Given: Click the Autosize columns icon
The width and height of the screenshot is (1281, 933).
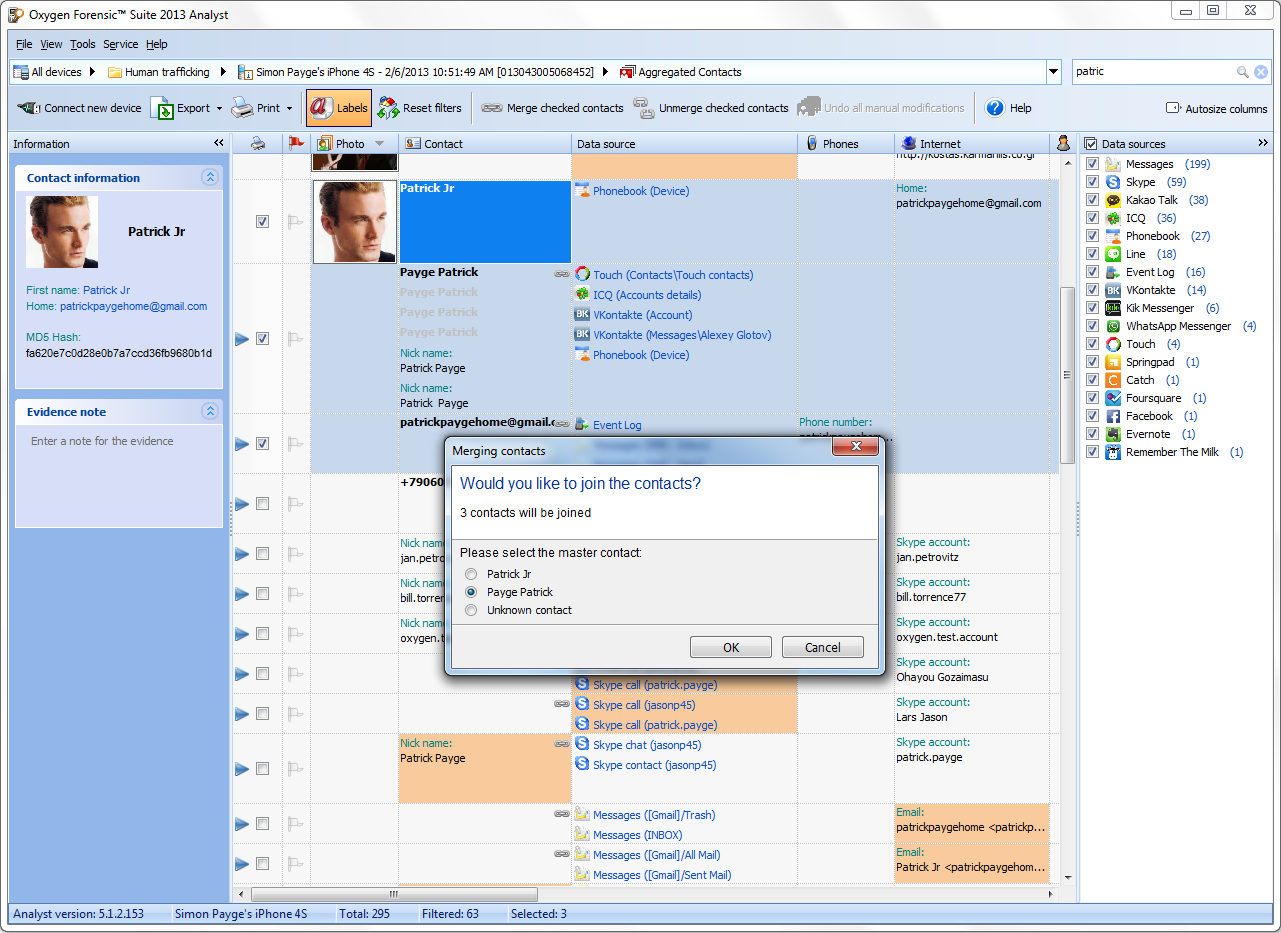Looking at the screenshot, I should click(x=1174, y=108).
